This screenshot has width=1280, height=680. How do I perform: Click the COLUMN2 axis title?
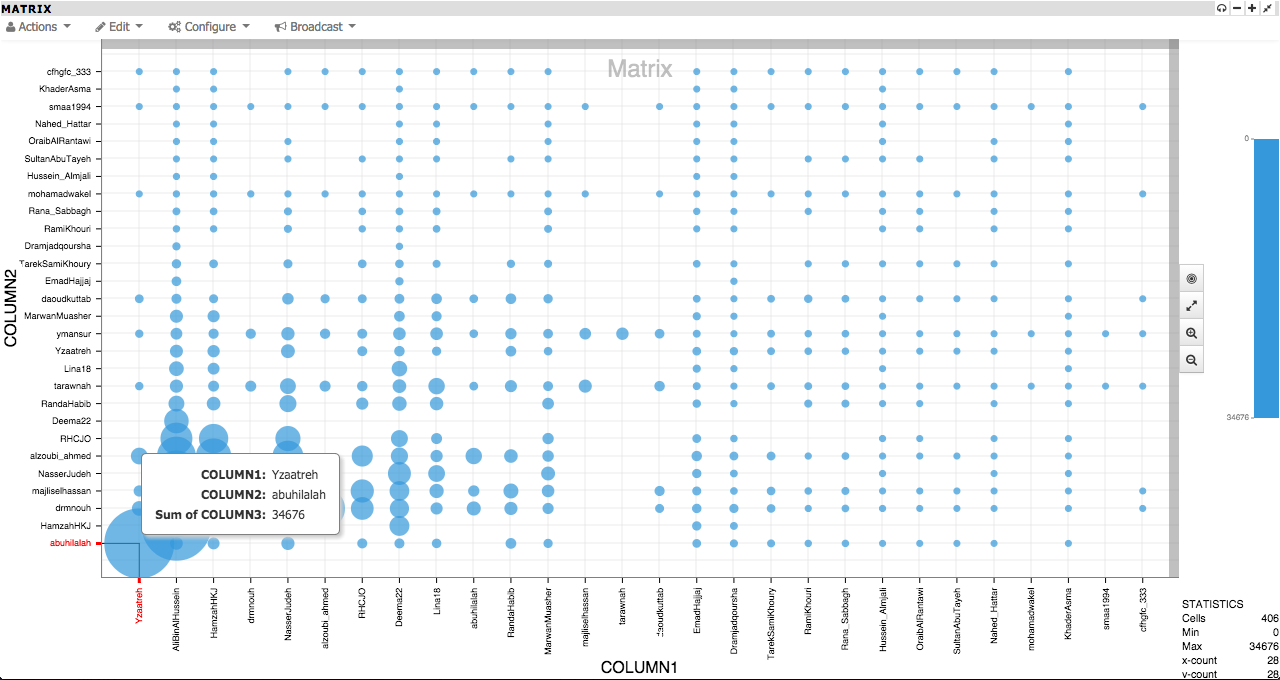pos(11,308)
